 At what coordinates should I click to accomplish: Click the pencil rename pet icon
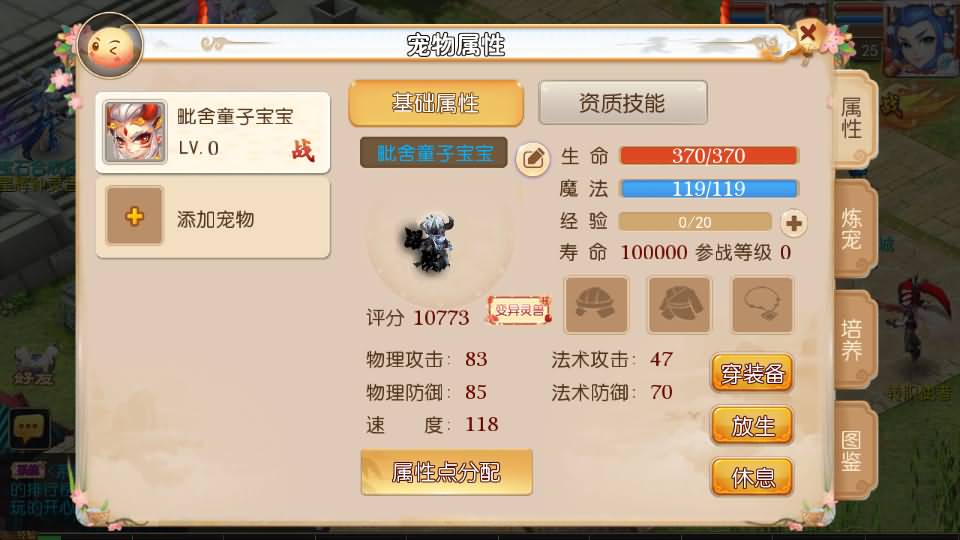tap(533, 159)
